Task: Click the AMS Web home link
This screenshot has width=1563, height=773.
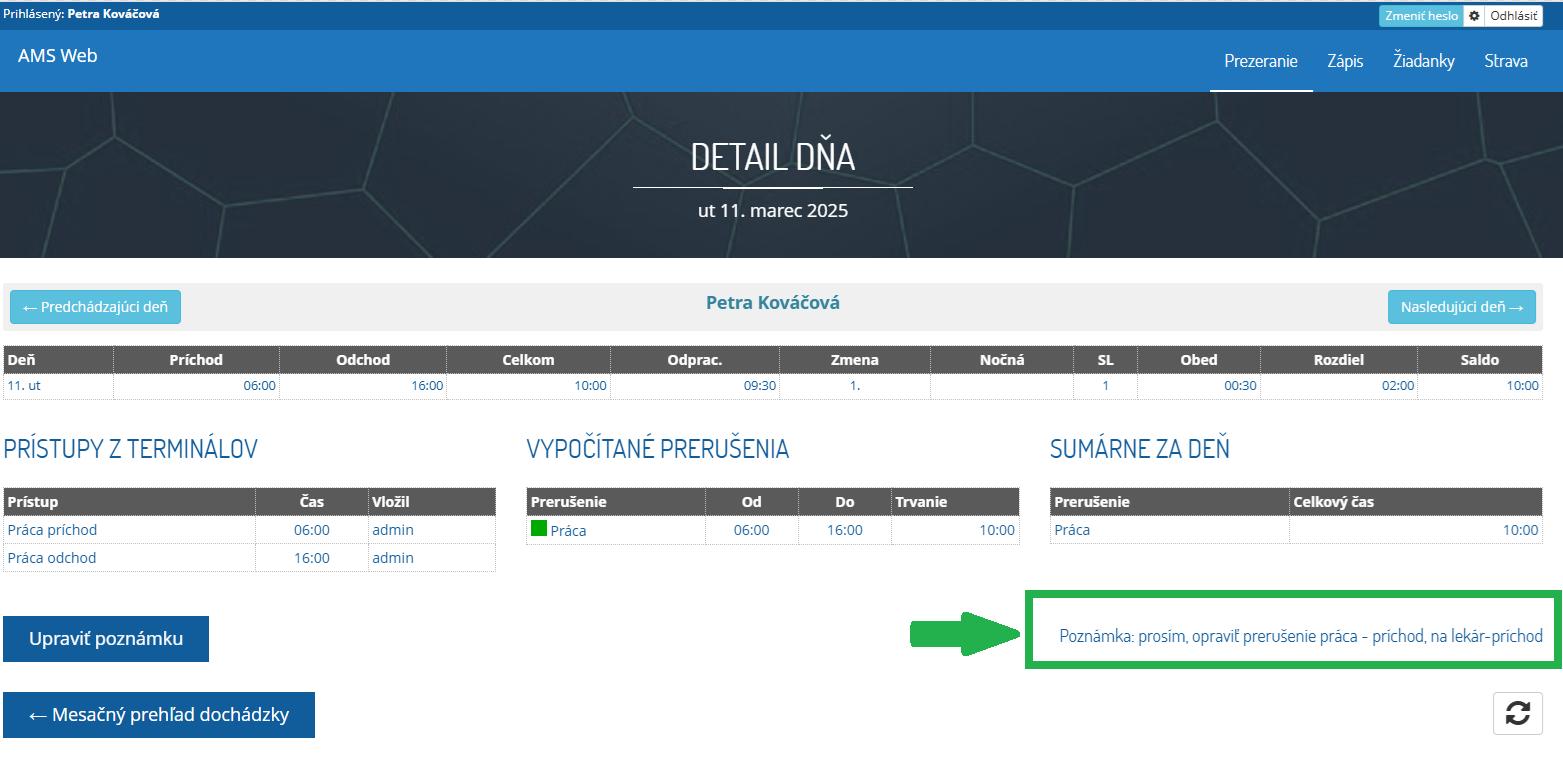Action: pyautogui.click(x=56, y=55)
